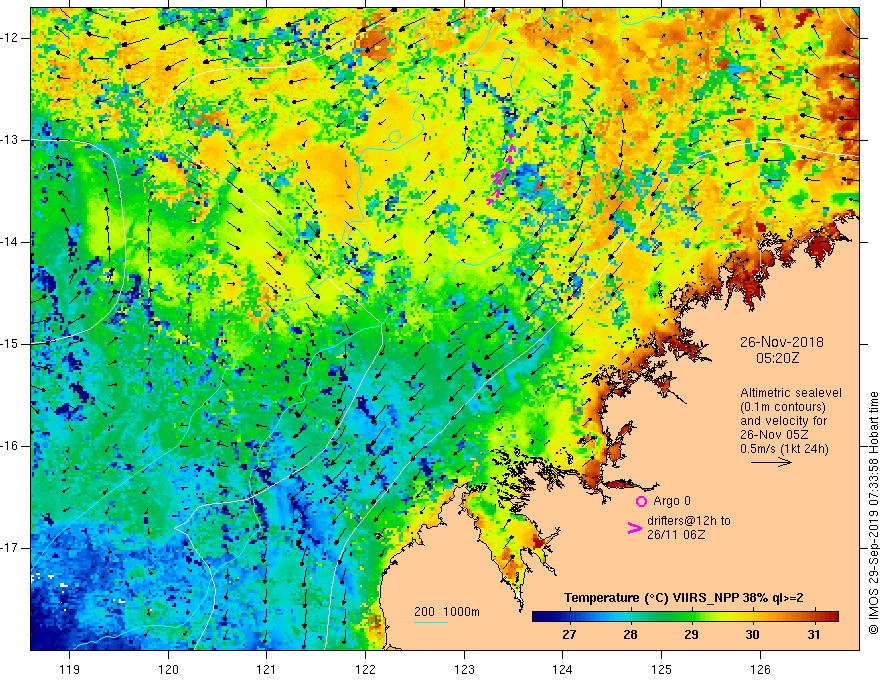Click the 'and velocity for' text line
This screenshot has width=880, height=680.
click(783, 421)
